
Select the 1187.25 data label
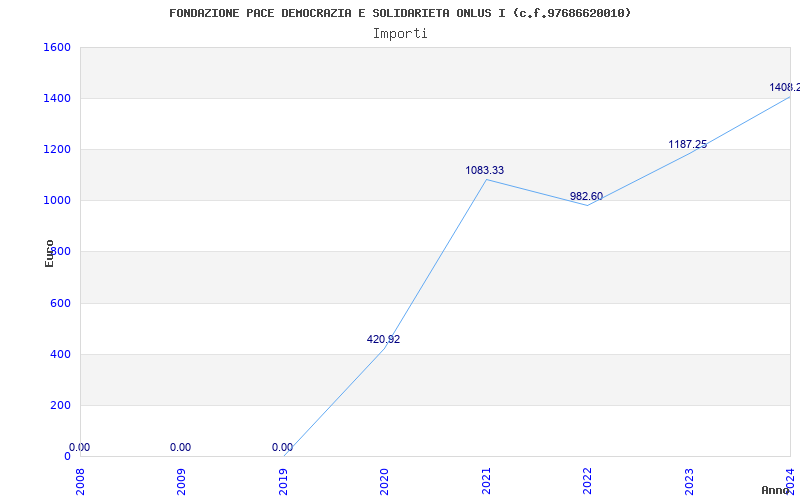(688, 144)
